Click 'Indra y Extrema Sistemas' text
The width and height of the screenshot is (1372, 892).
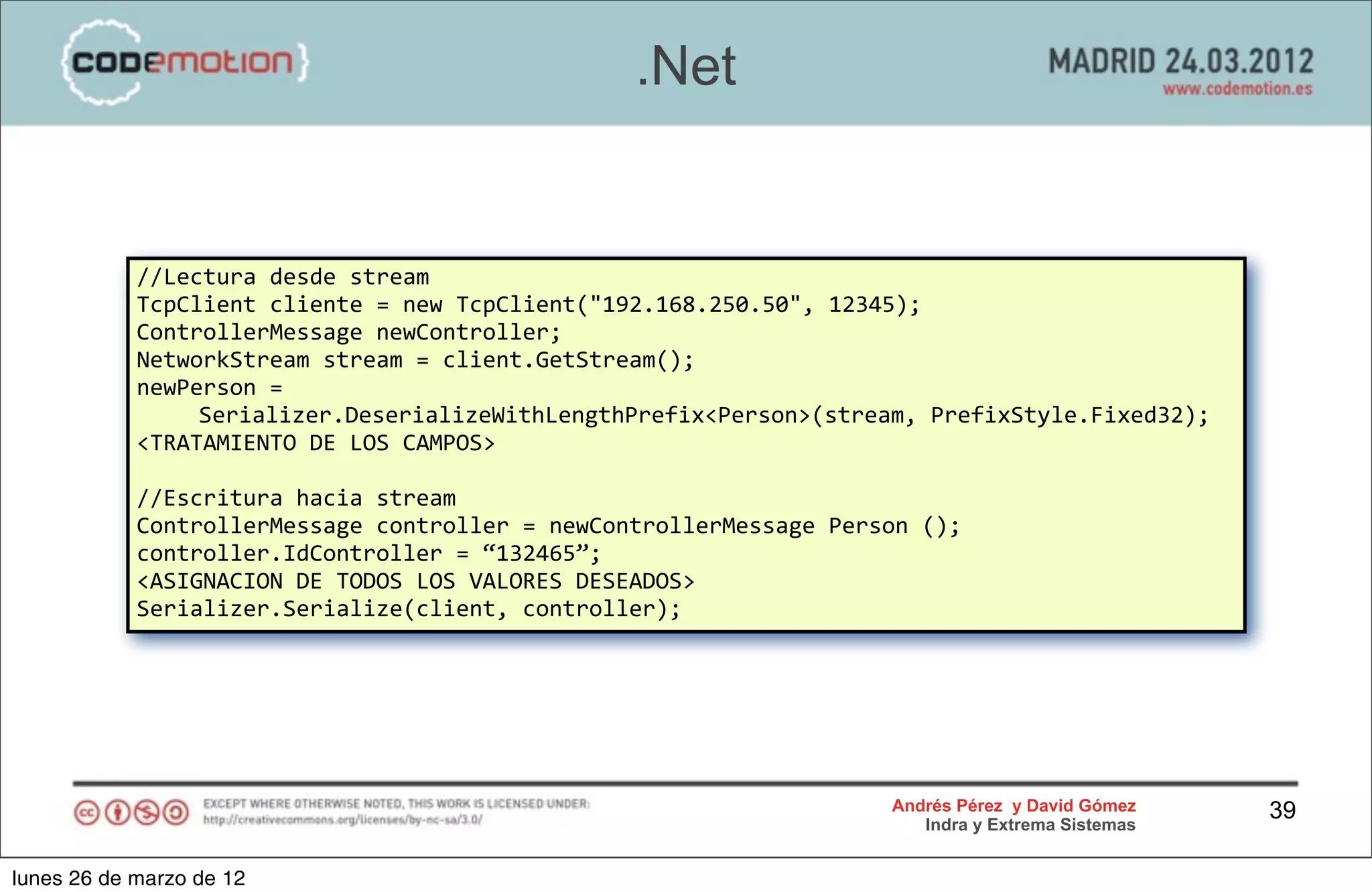1030,825
